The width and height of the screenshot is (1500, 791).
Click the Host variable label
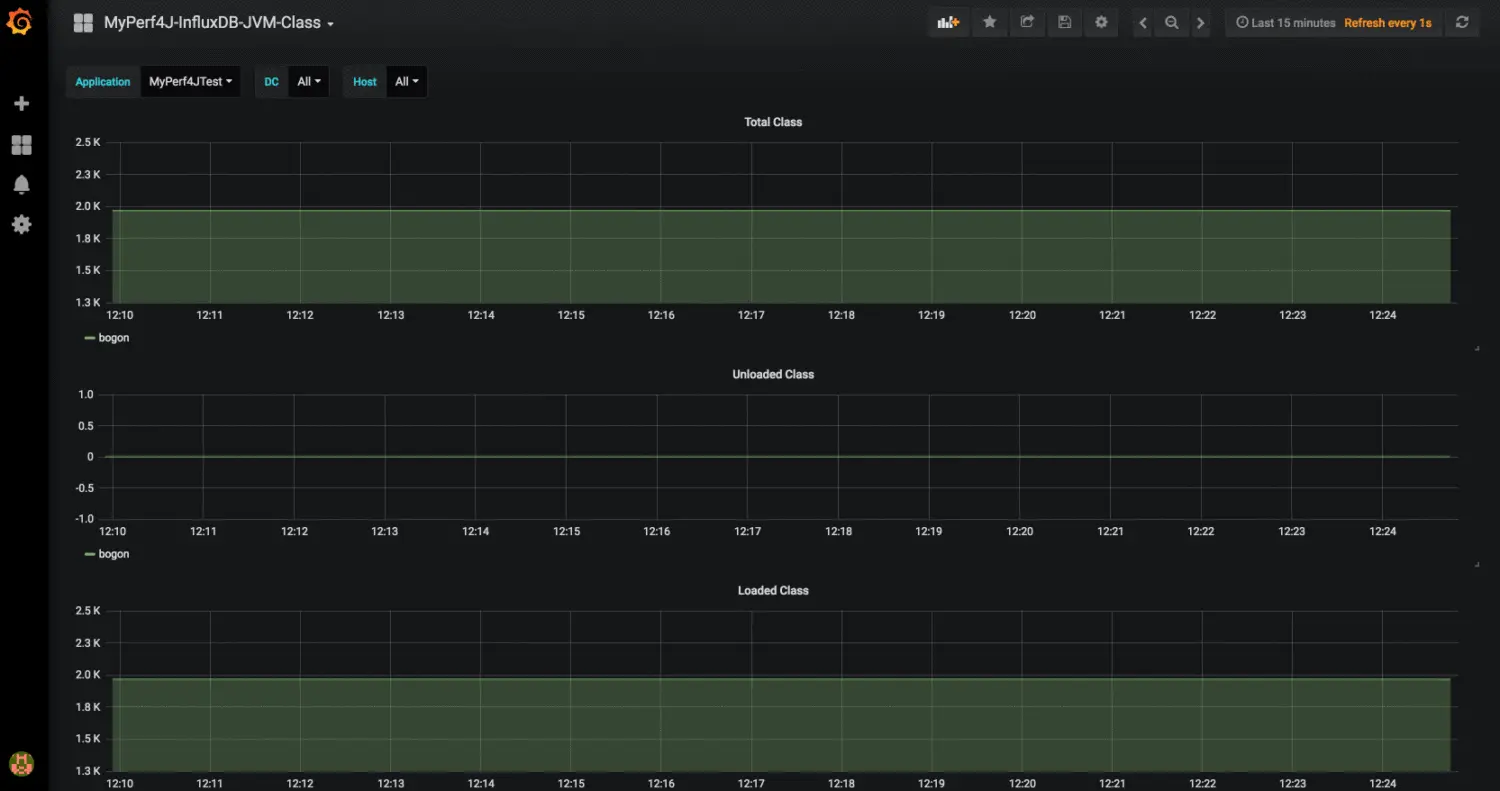[x=365, y=82]
